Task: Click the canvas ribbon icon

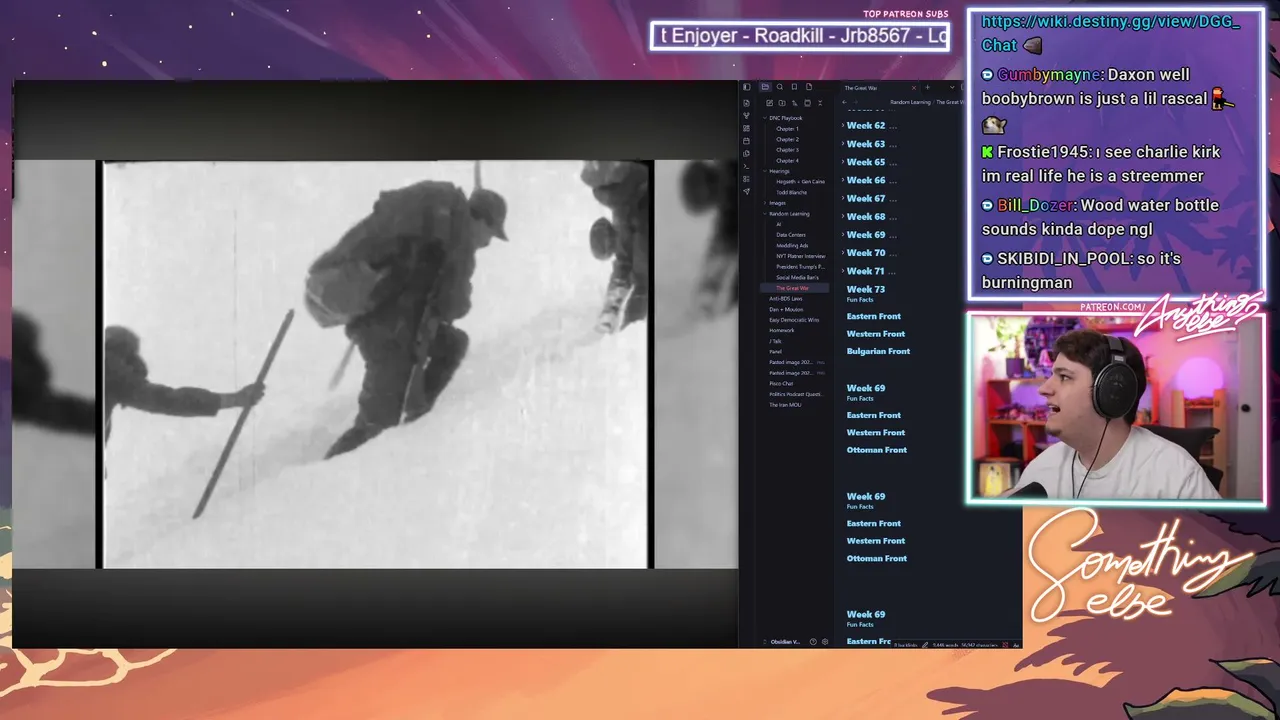Action: click(746, 128)
